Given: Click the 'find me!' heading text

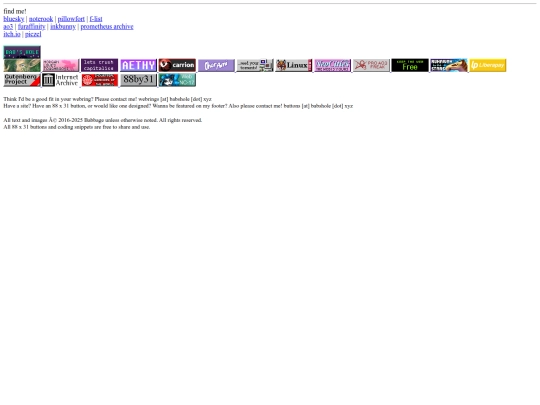Looking at the screenshot, I should point(15,11).
